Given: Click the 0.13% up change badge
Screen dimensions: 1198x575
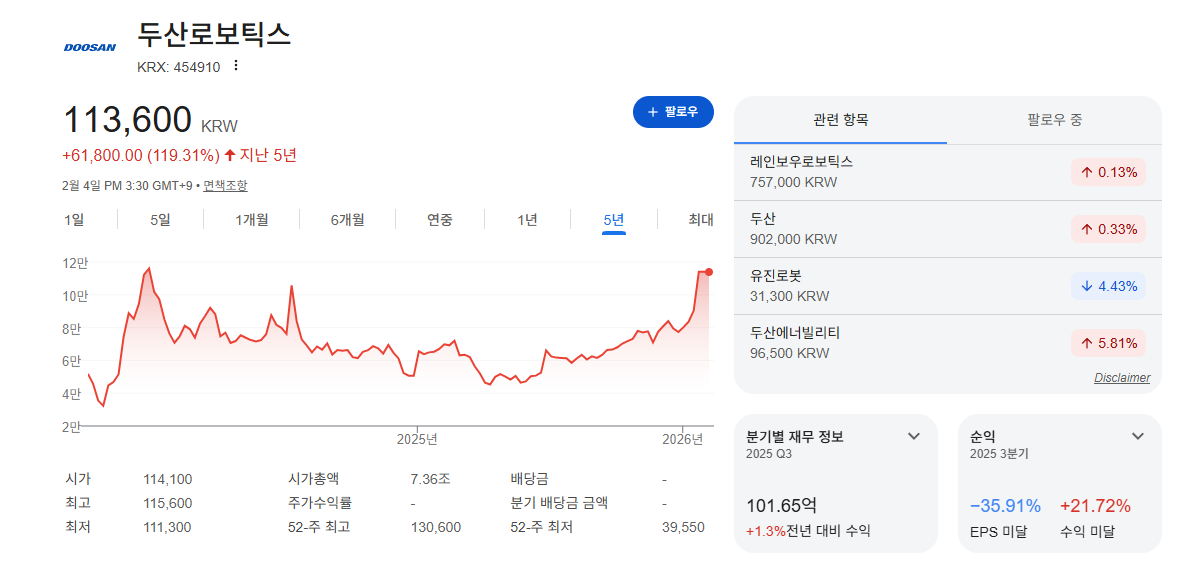Looking at the screenshot, I should click(x=1109, y=173).
